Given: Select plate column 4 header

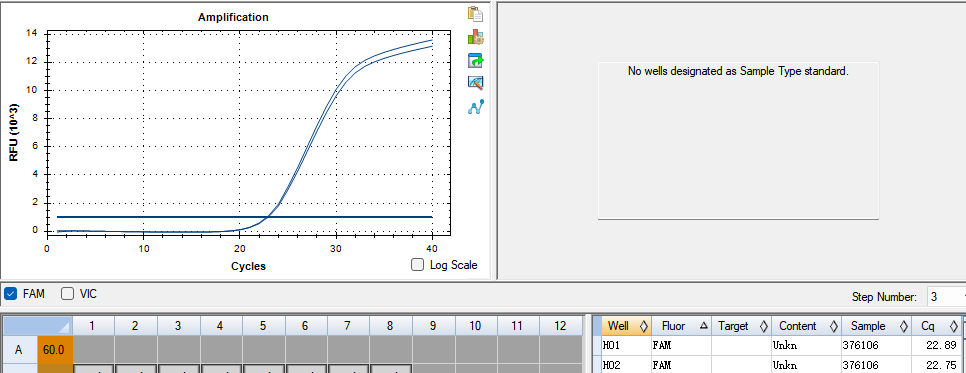Looking at the screenshot, I should (x=221, y=326).
